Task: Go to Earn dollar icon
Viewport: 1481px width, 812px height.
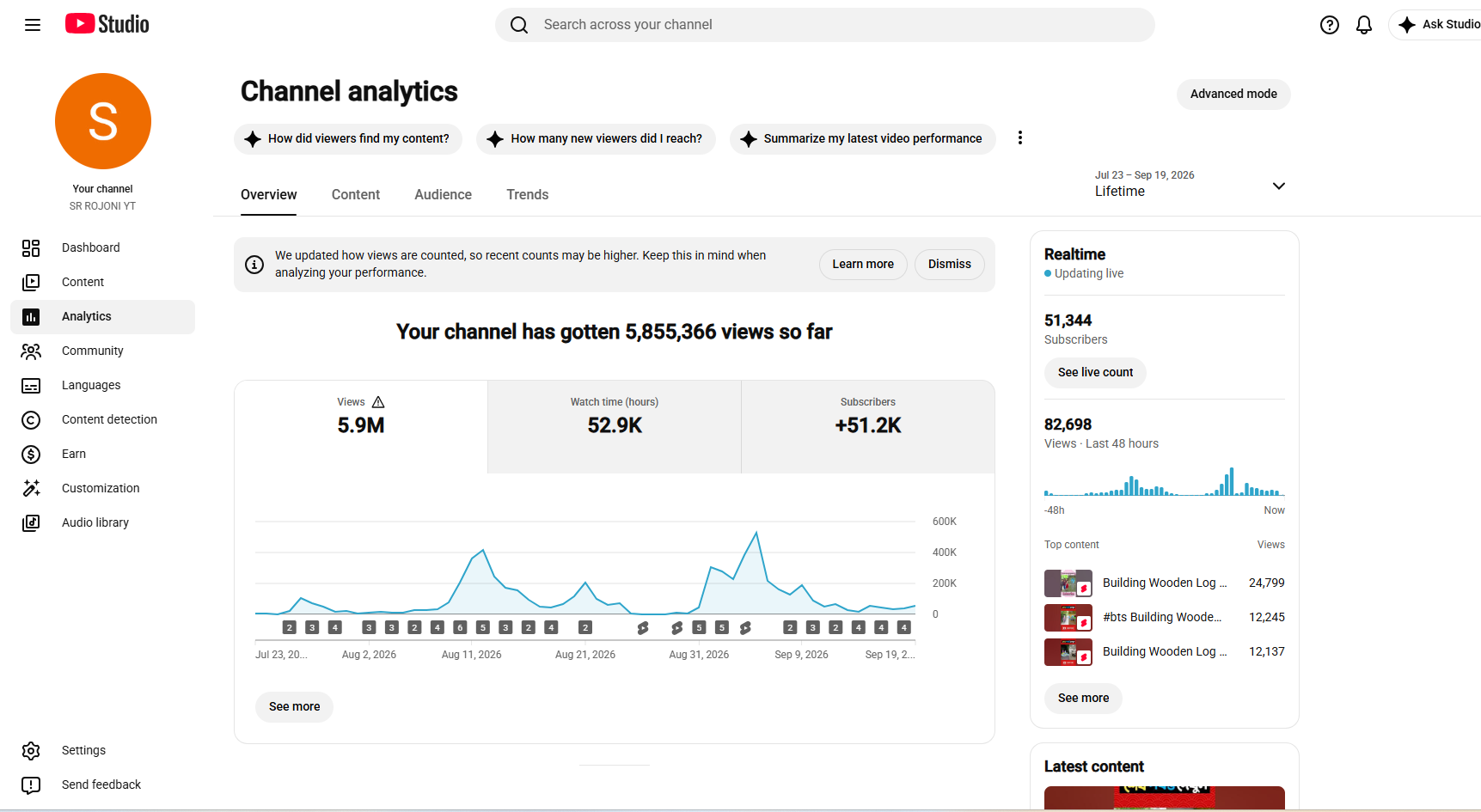Action: [31, 455]
